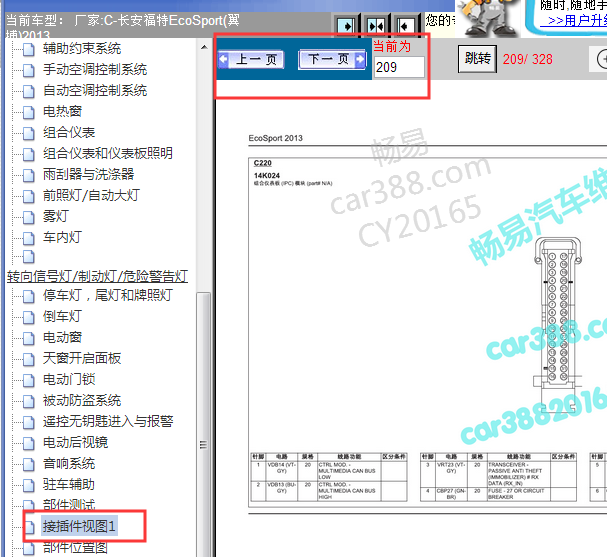Select 电动窗 in the tree

coord(62,337)
